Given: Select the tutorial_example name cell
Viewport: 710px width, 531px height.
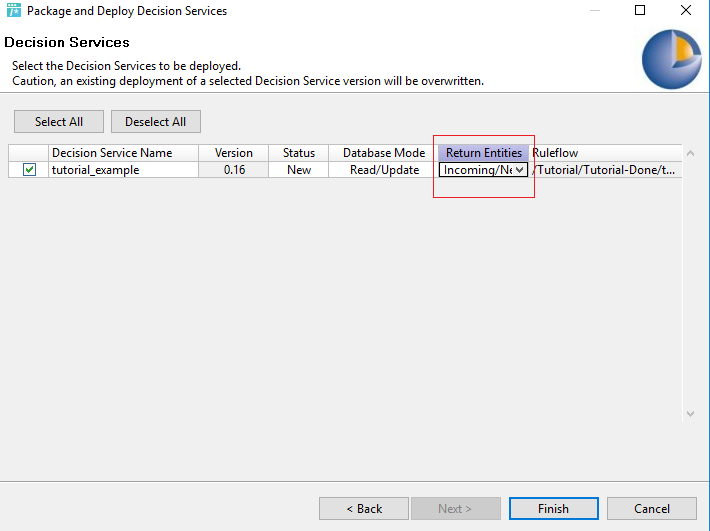Looking at the screenshot, I should point(123,170).
